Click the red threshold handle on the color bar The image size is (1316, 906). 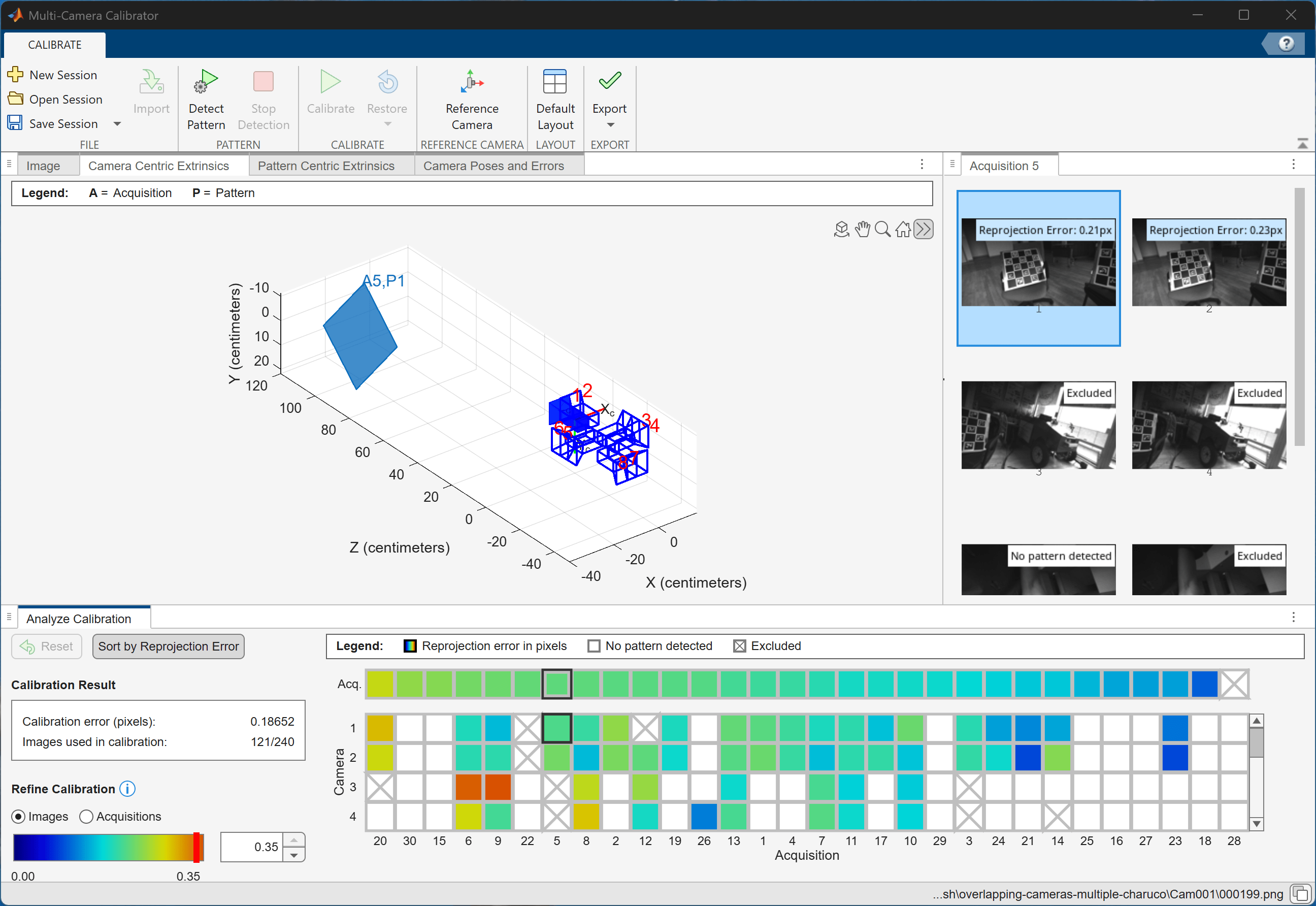[196, 848]
